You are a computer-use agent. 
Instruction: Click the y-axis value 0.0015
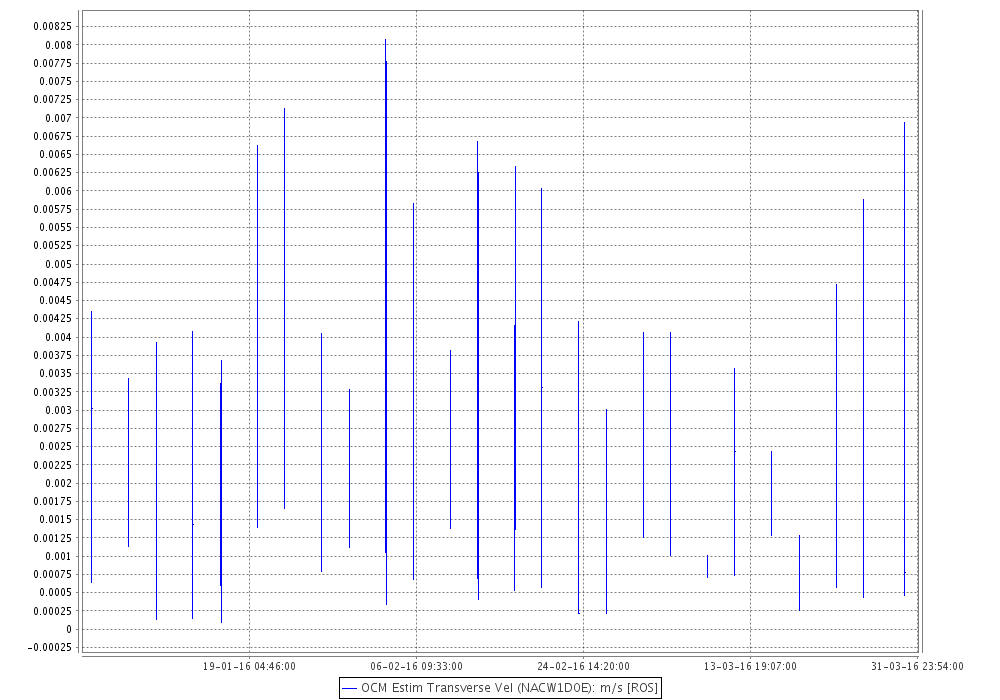click(x=56, y=519)
